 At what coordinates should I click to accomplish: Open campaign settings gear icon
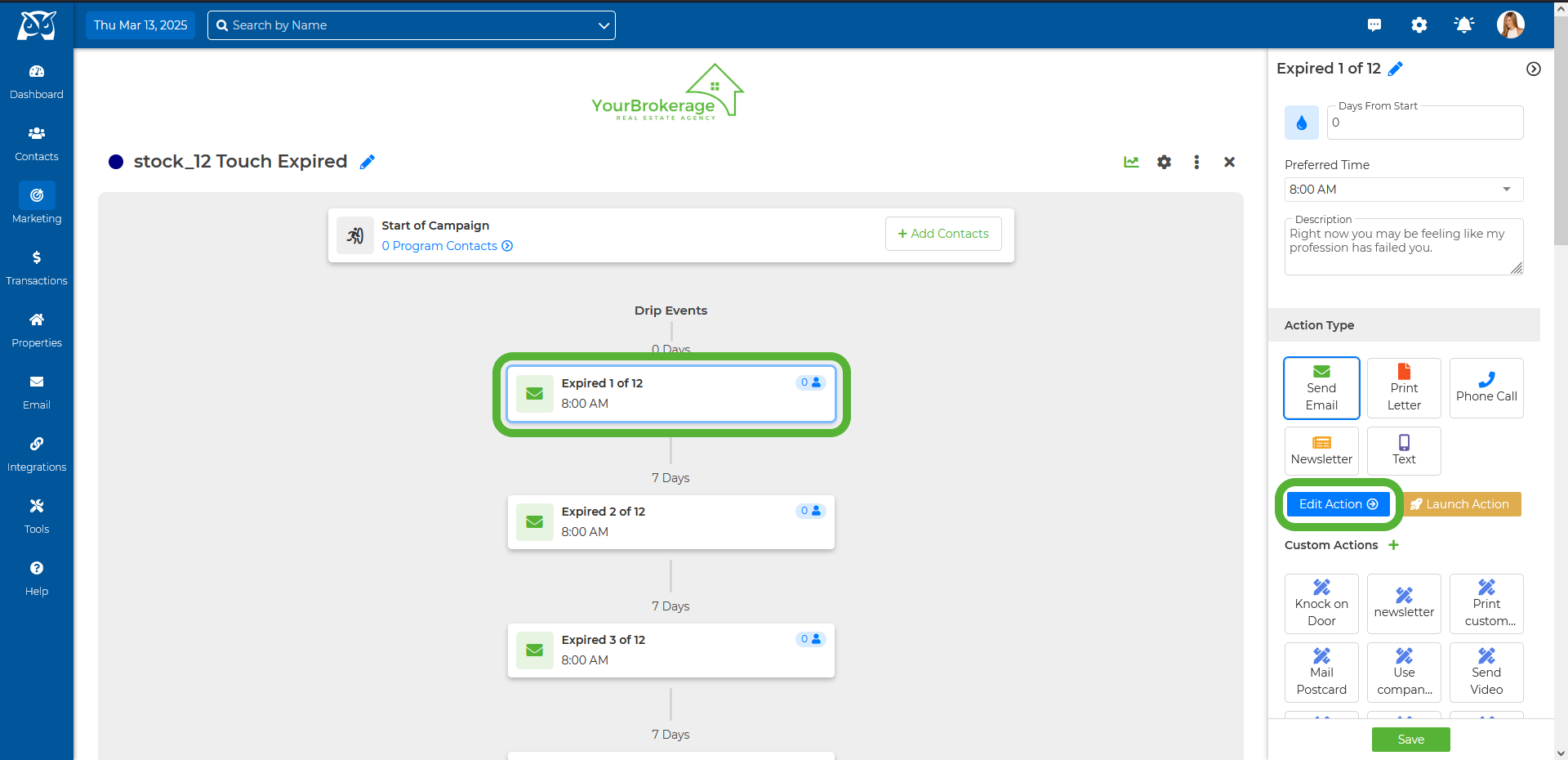coord(1164,162)
